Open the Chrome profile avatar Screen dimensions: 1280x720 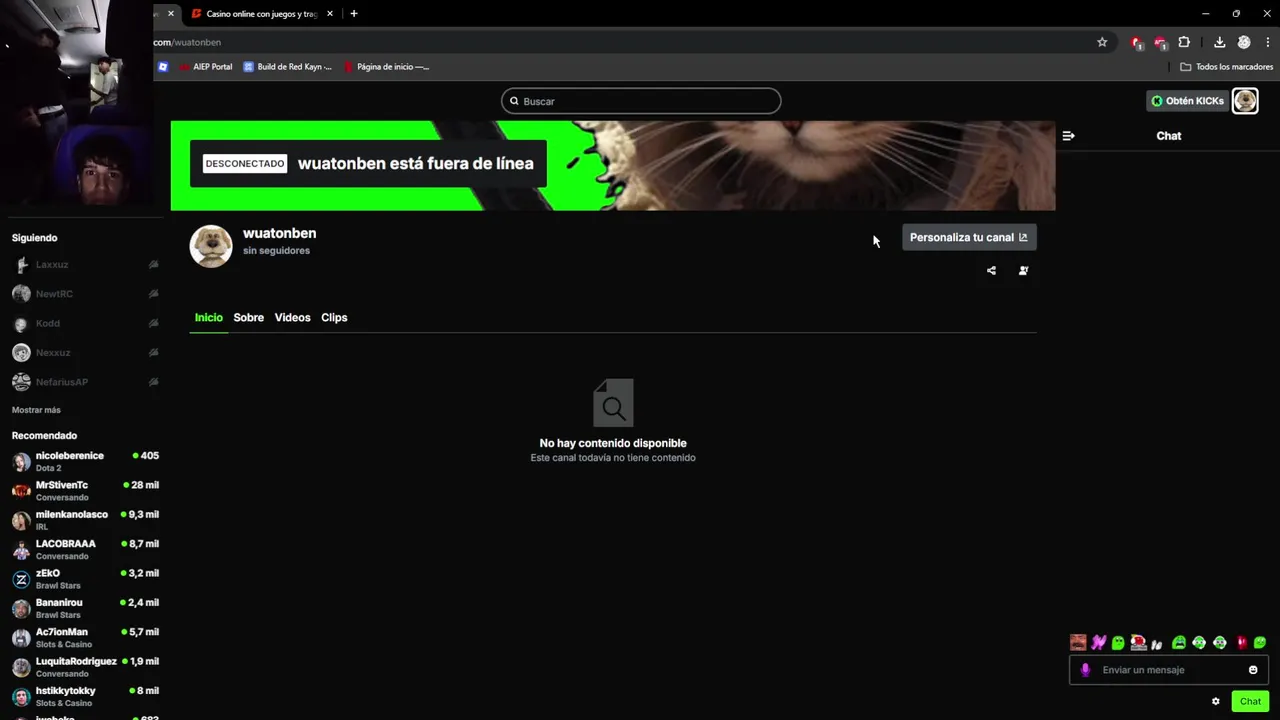click(1244, 42)
